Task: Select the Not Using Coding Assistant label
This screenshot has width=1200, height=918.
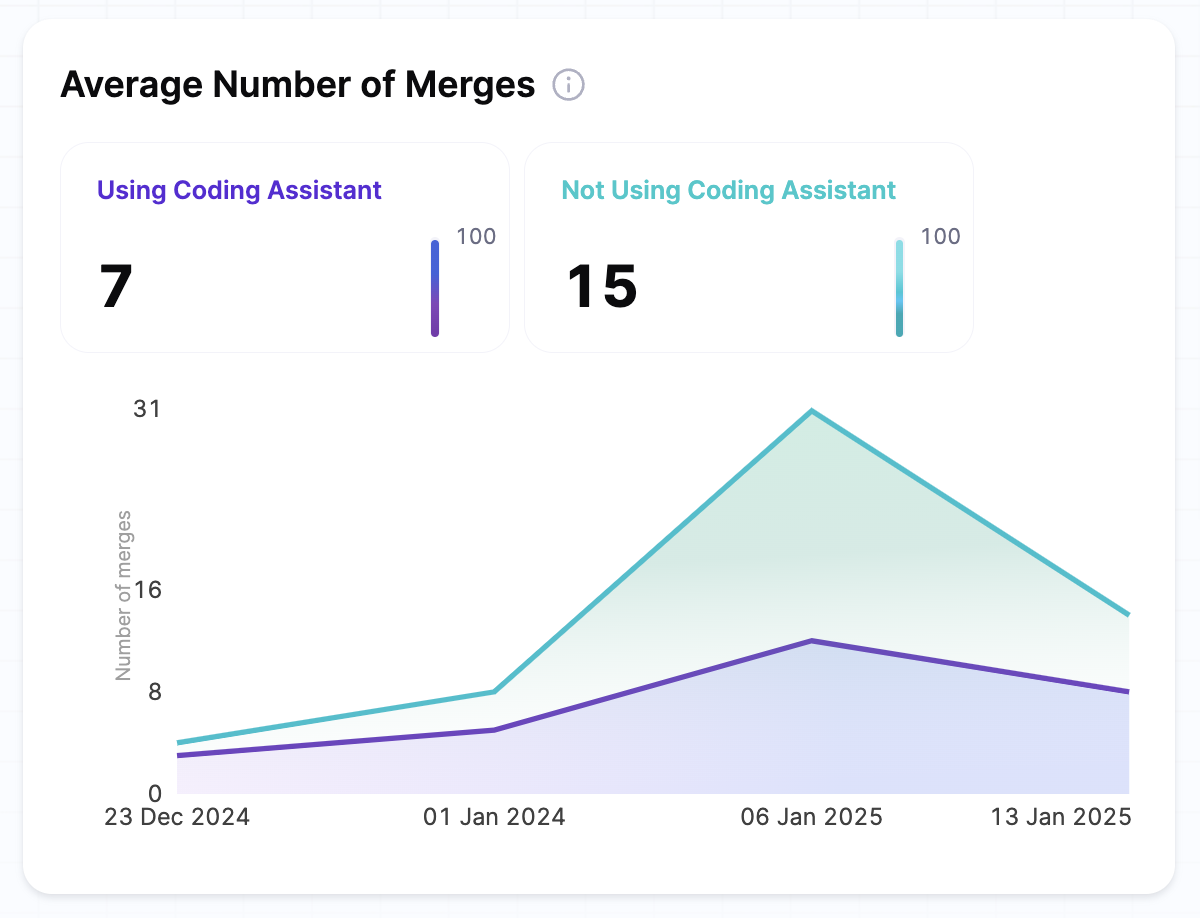Action: tap(728, 190)
